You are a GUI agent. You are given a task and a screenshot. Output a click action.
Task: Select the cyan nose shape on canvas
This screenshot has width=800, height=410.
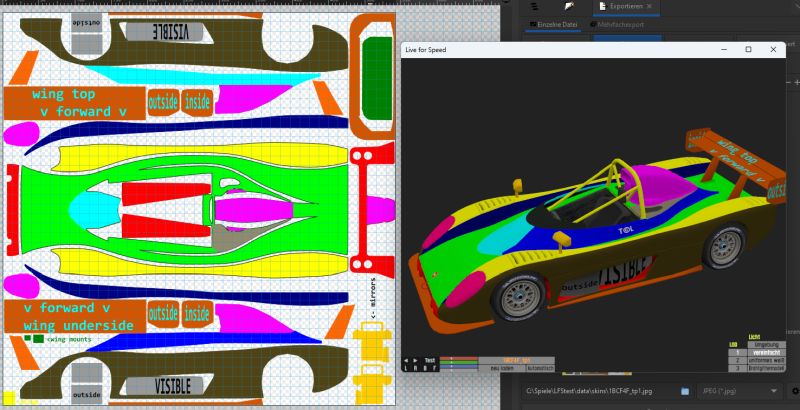[93, 210]
